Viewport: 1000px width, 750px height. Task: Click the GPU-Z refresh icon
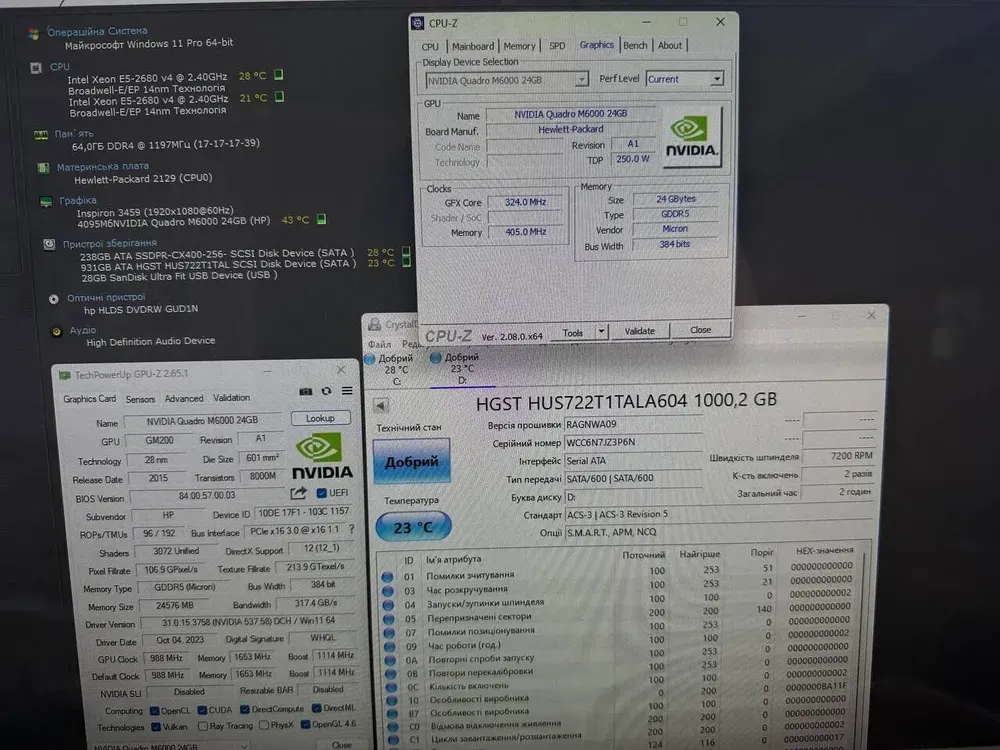326,391
